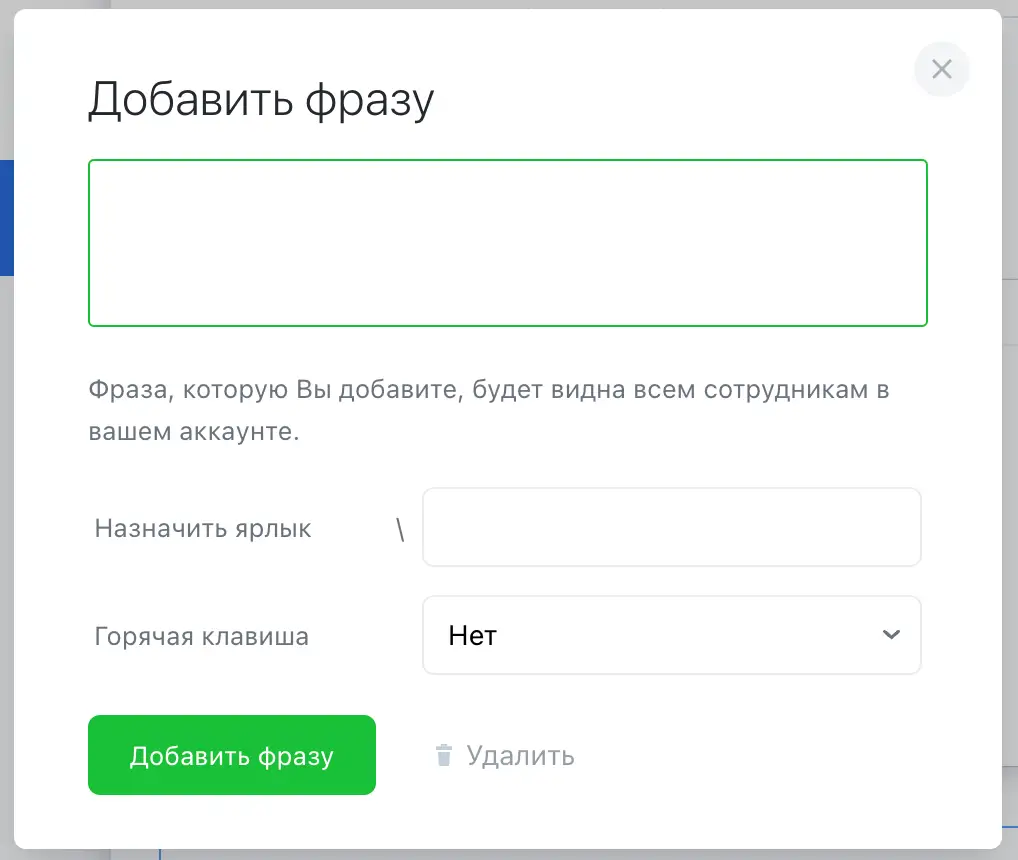This screenshot has width=1018, height=860.
Task: Click the Горячая клавиша label
Action: [x=202, y=636]
